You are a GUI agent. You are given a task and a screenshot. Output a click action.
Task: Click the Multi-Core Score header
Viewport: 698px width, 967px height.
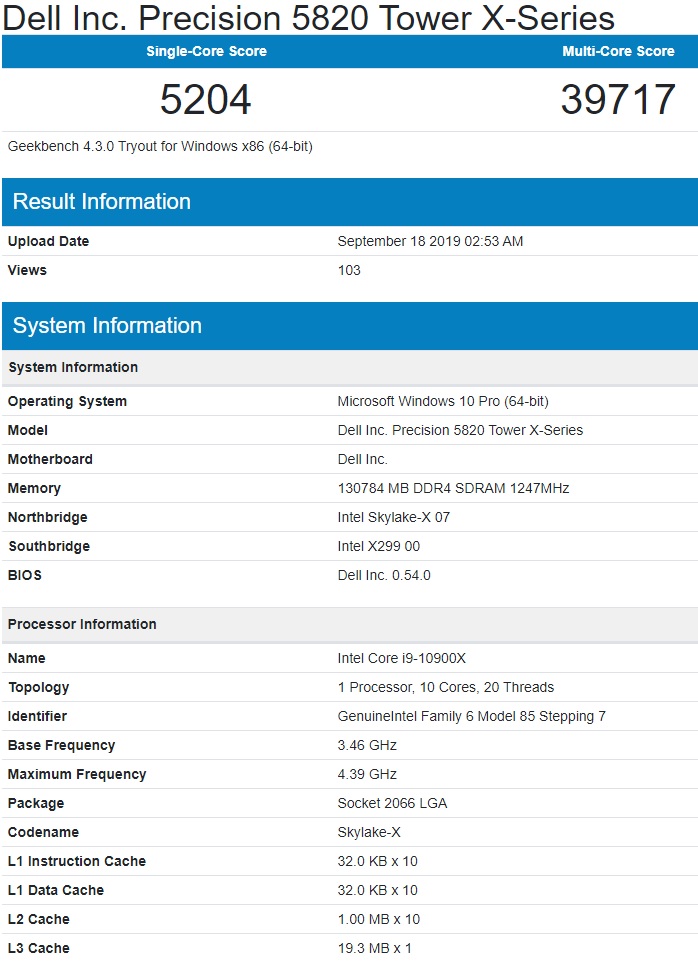[x=618, y=51]
